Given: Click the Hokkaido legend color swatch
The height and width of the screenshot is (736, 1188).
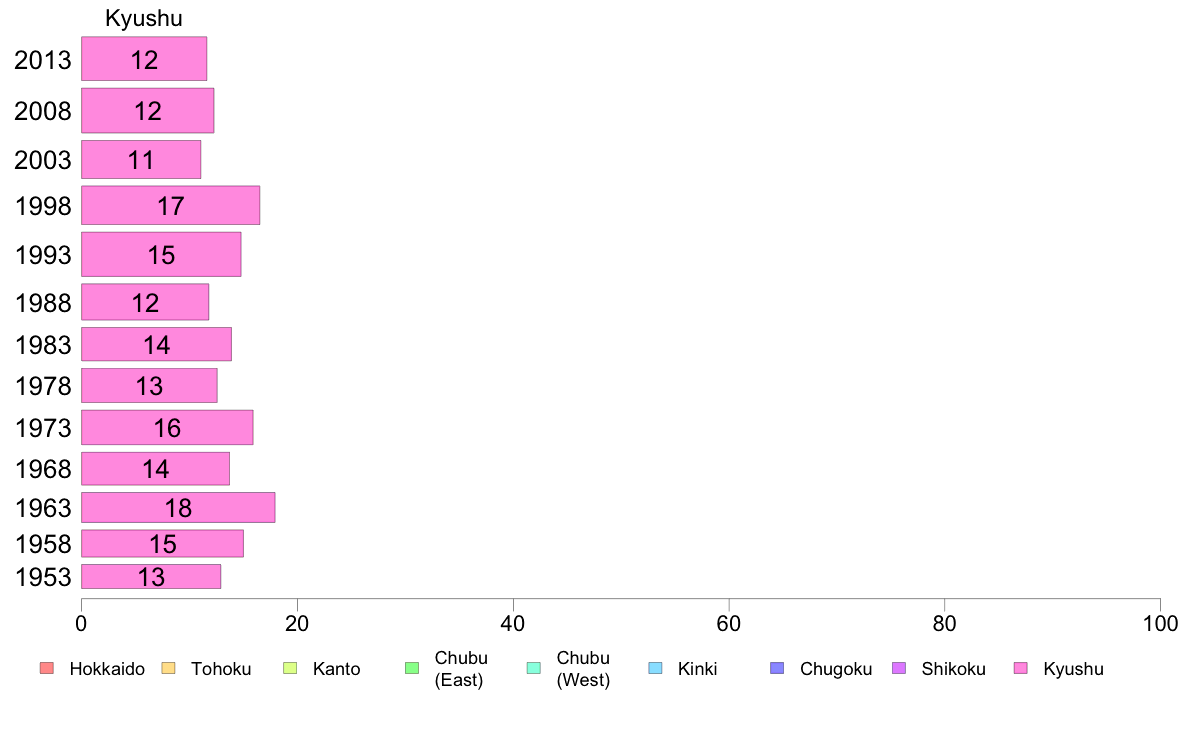Looking at the screenshot, I should tap(47, 668).
